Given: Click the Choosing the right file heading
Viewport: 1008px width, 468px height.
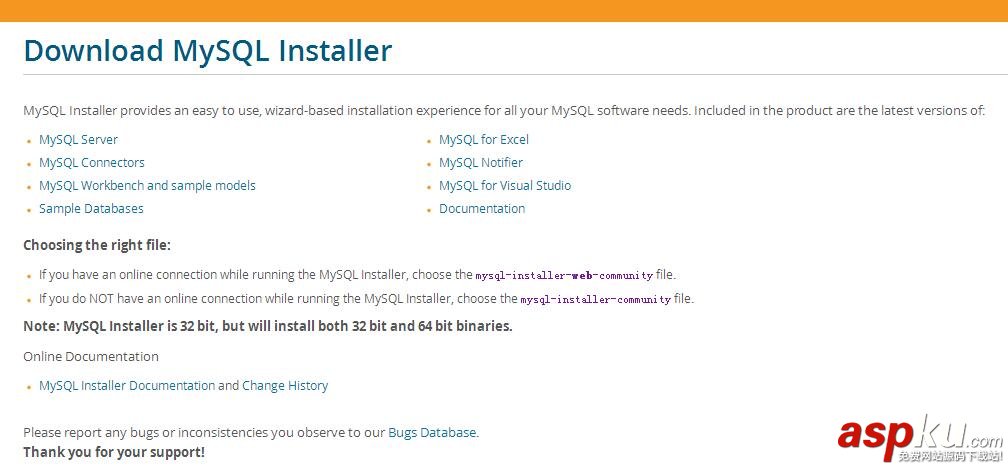Looking at the screenshot, I should click(97, 245).
